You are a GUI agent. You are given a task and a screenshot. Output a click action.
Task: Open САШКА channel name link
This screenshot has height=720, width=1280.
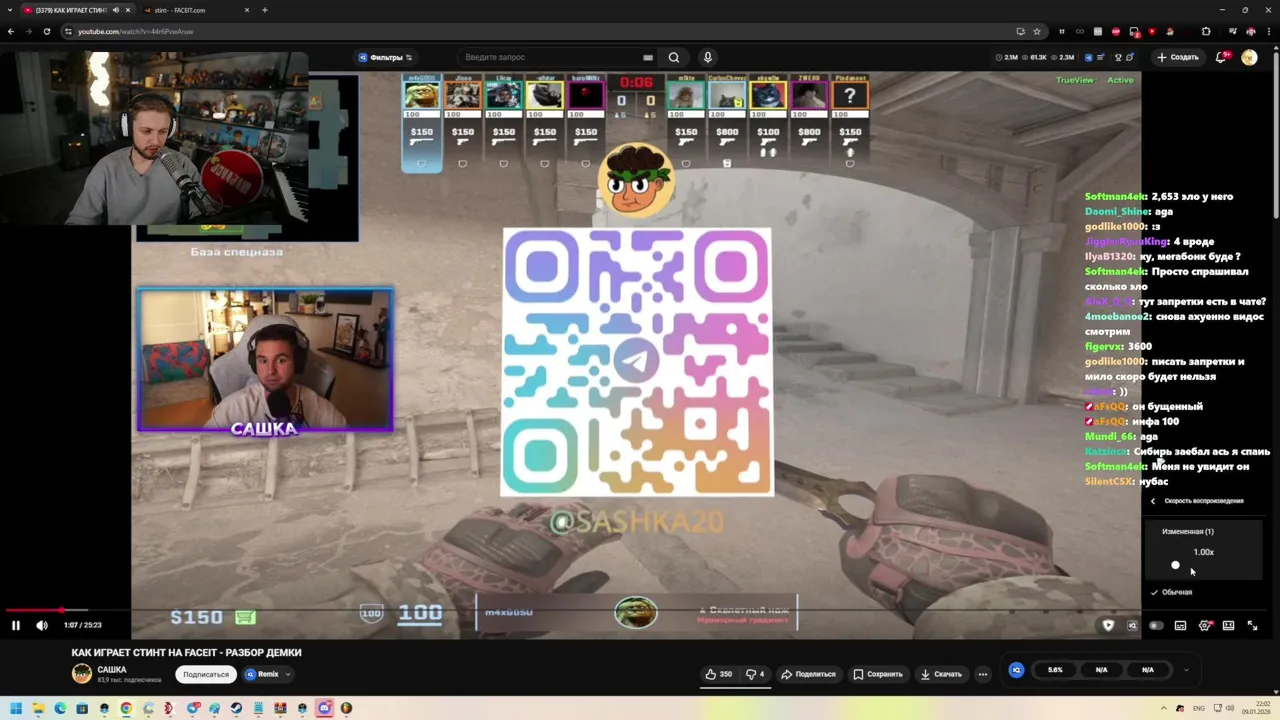(x=112, y=669)
